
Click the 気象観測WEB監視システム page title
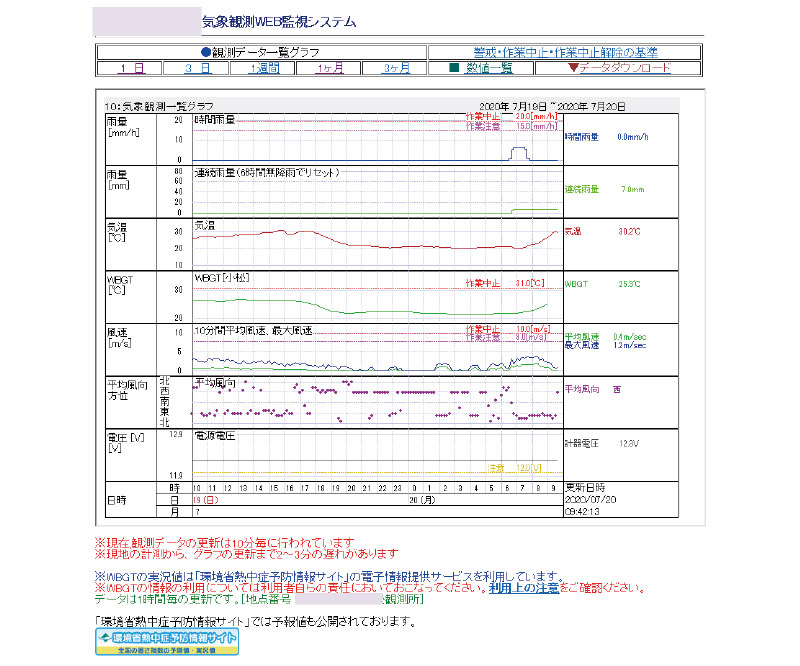click(x=278, y=21)
